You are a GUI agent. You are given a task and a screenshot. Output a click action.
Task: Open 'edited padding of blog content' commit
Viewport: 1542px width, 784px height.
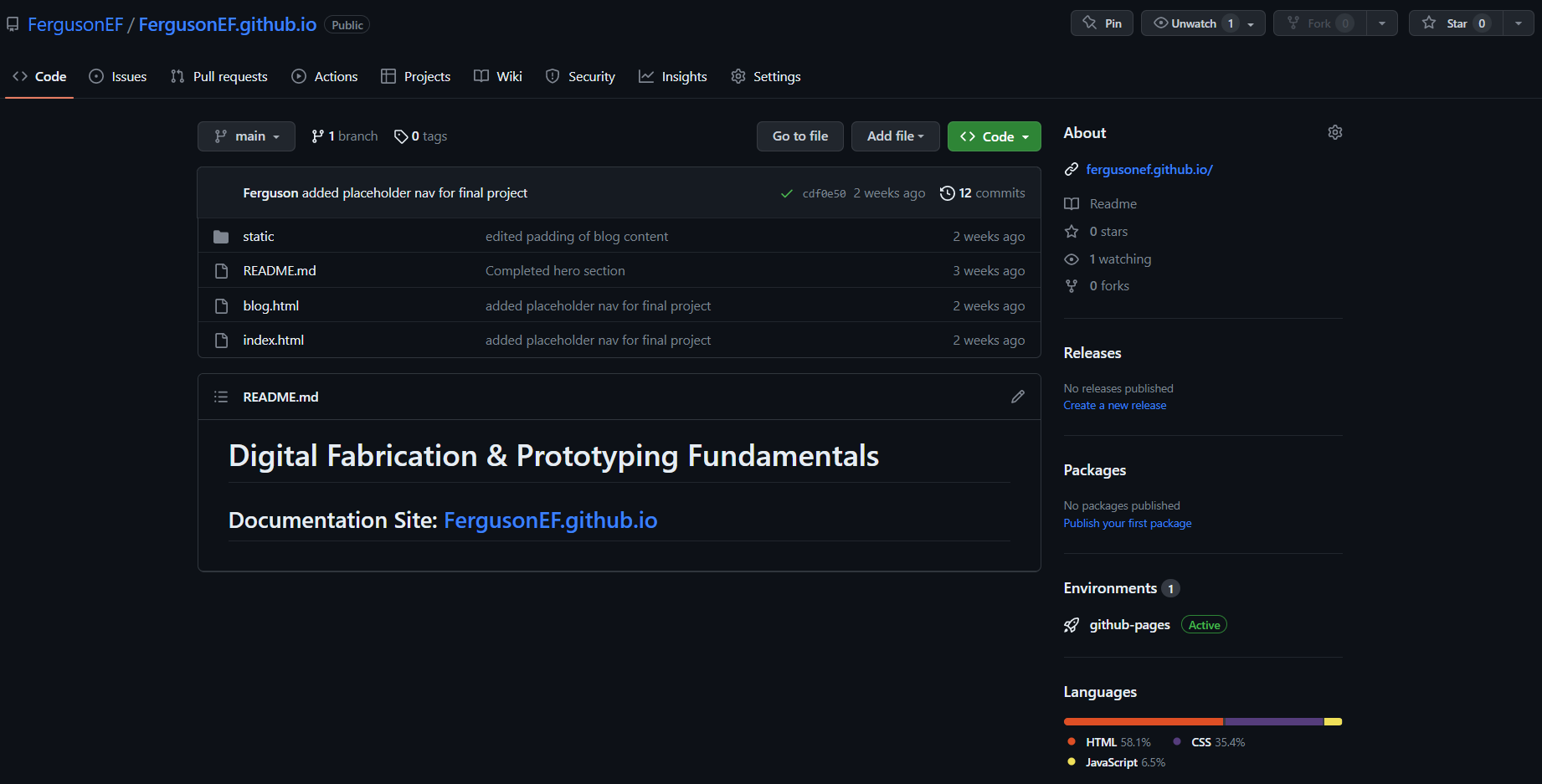577,237
